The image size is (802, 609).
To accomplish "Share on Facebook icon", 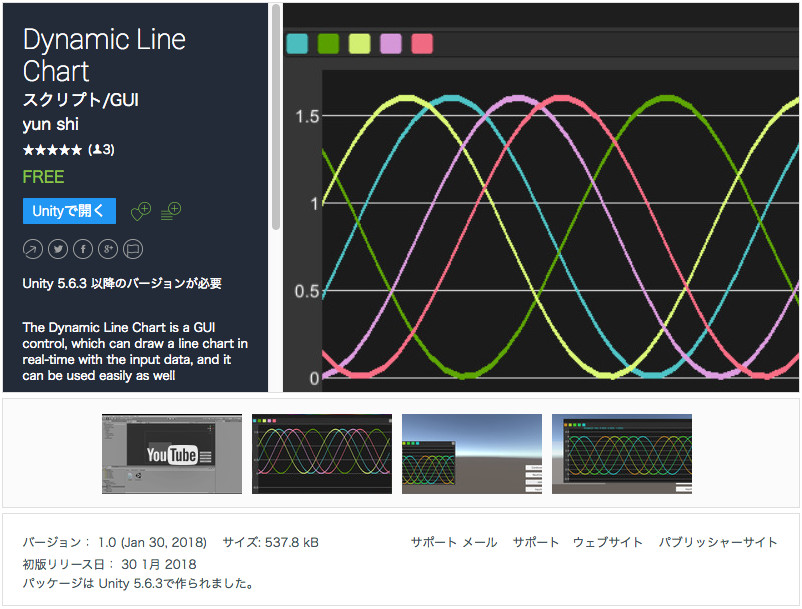I will click(83, 249).
